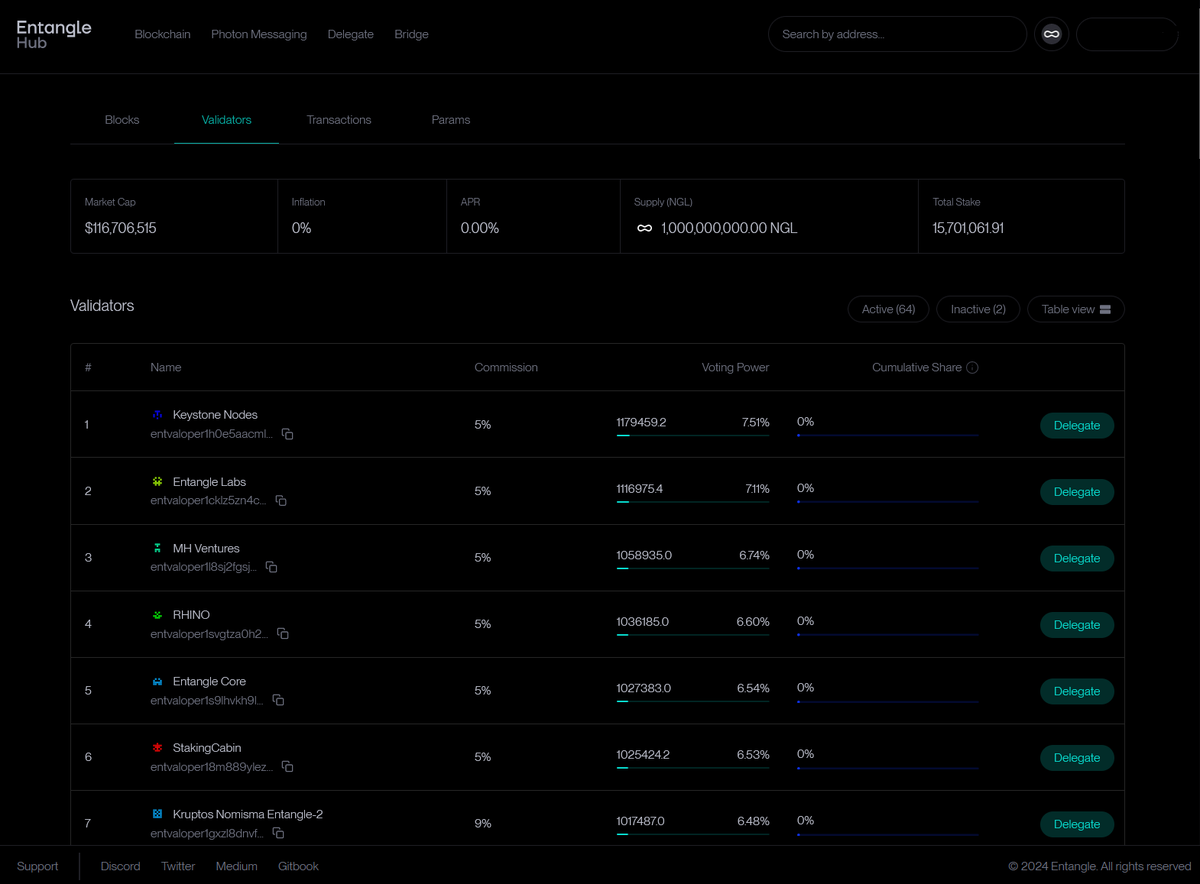Open the Twitter footer link

point(178,866)
